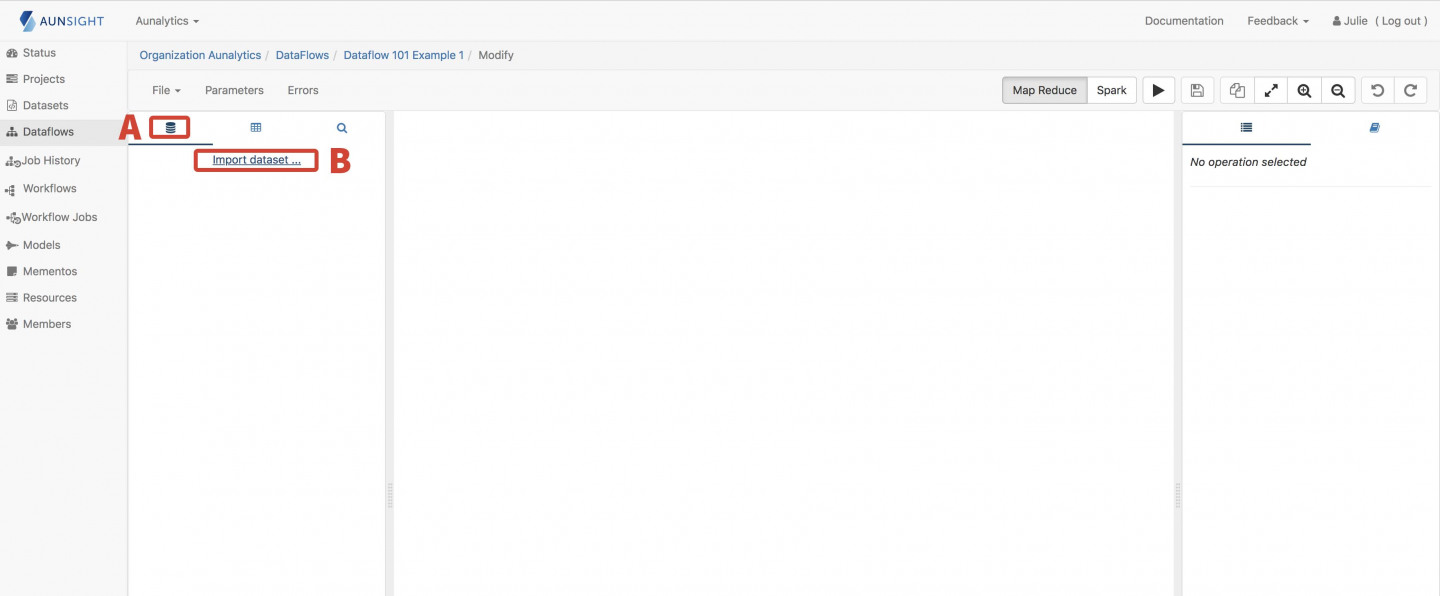Zoom out on the dataflow canvas

(x=1338, y=90)
